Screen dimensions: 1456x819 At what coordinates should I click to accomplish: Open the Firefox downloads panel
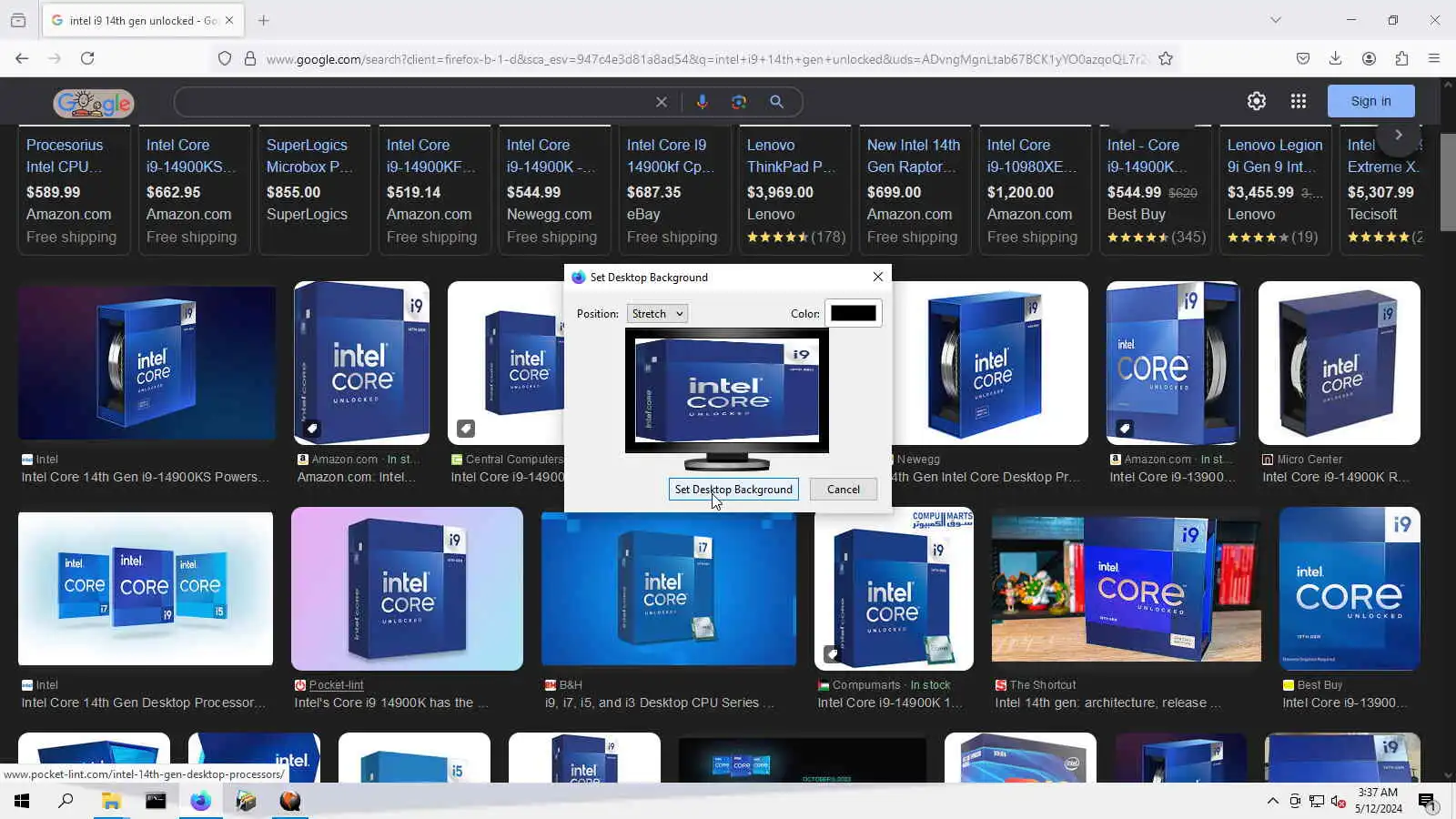pyautogui.click(x=1336, y=59)
